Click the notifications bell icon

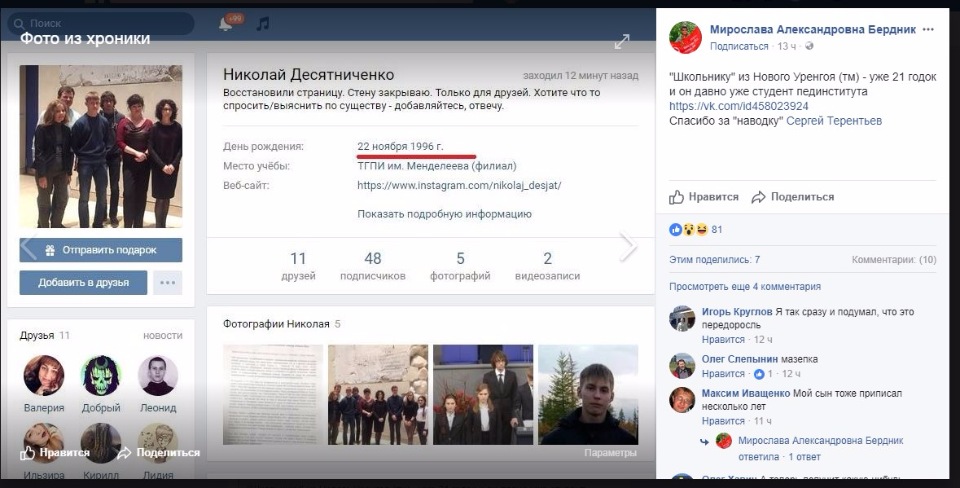[x=226, y=23]
